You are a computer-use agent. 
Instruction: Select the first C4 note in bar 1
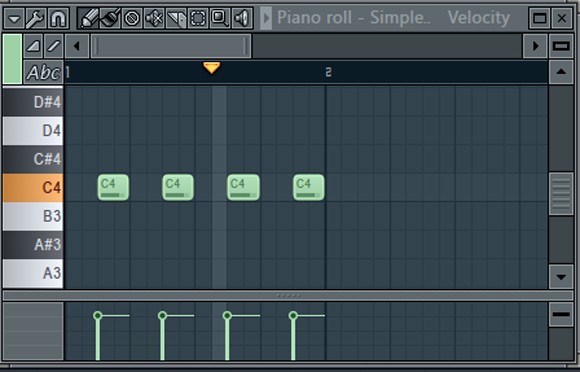[x=113, y=187]
